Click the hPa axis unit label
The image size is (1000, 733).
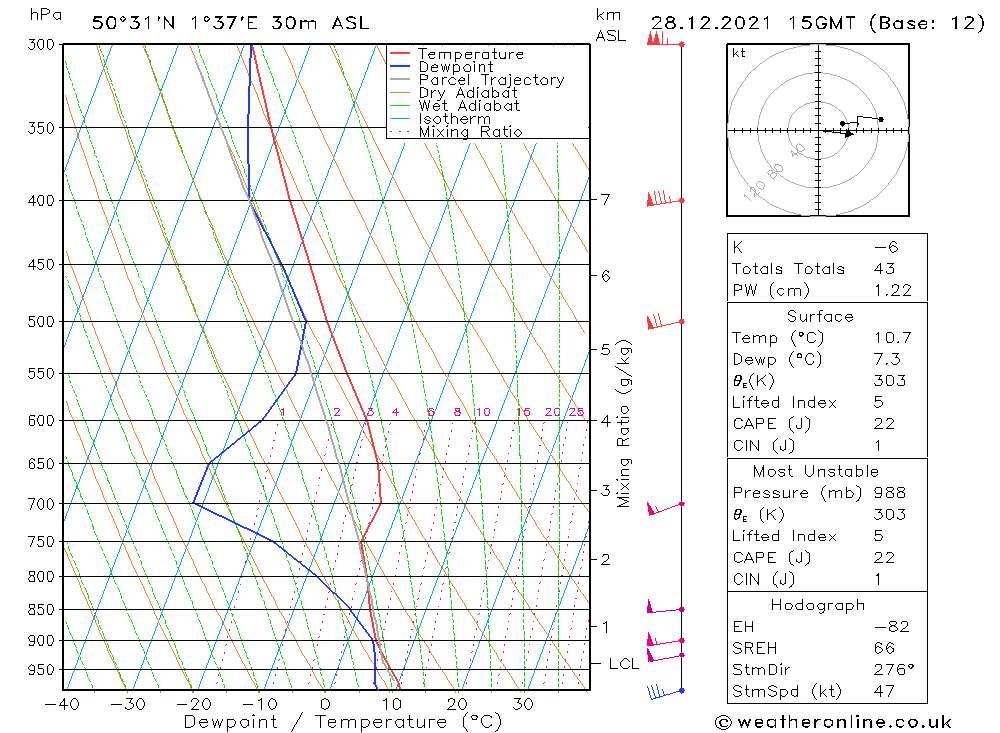click(x=46, y=15)
